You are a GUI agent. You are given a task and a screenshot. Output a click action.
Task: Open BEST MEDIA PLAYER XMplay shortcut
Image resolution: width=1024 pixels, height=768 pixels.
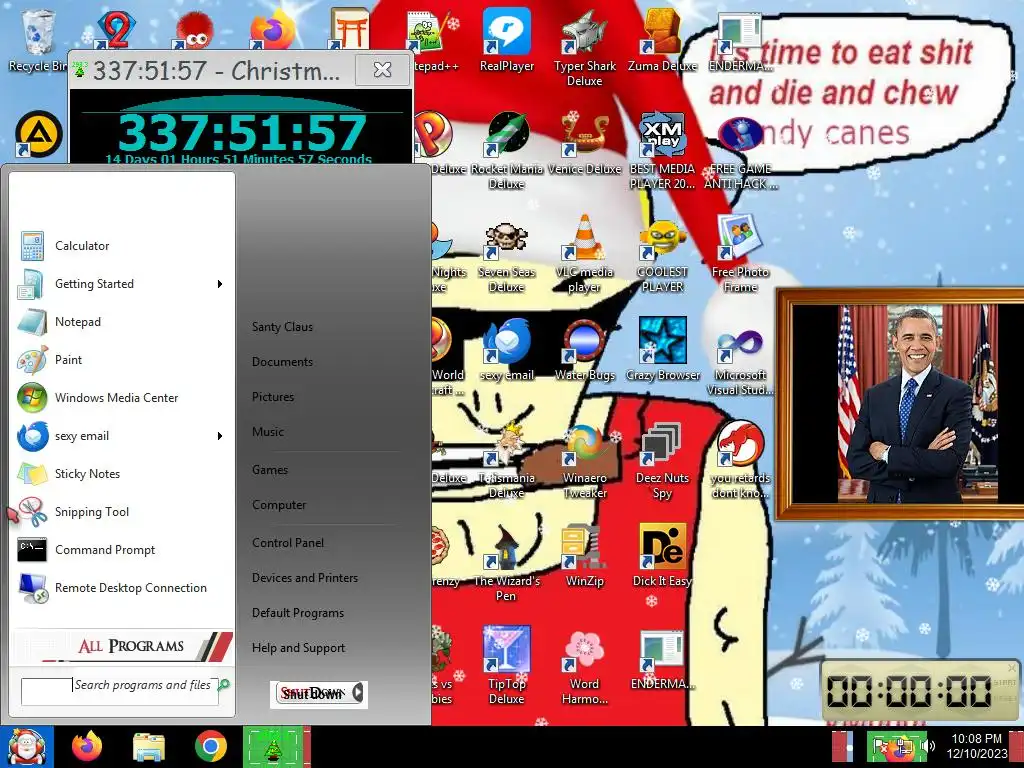(662, 150)
